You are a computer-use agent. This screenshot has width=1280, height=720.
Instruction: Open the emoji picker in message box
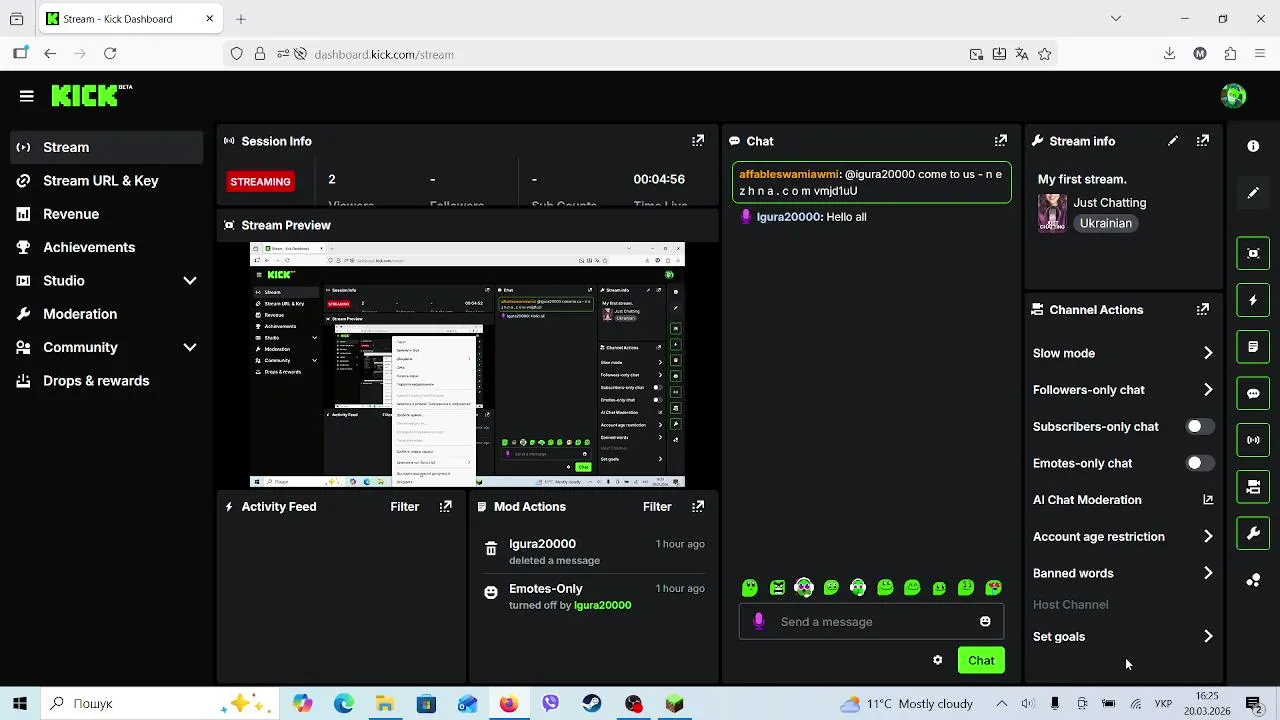985,622
